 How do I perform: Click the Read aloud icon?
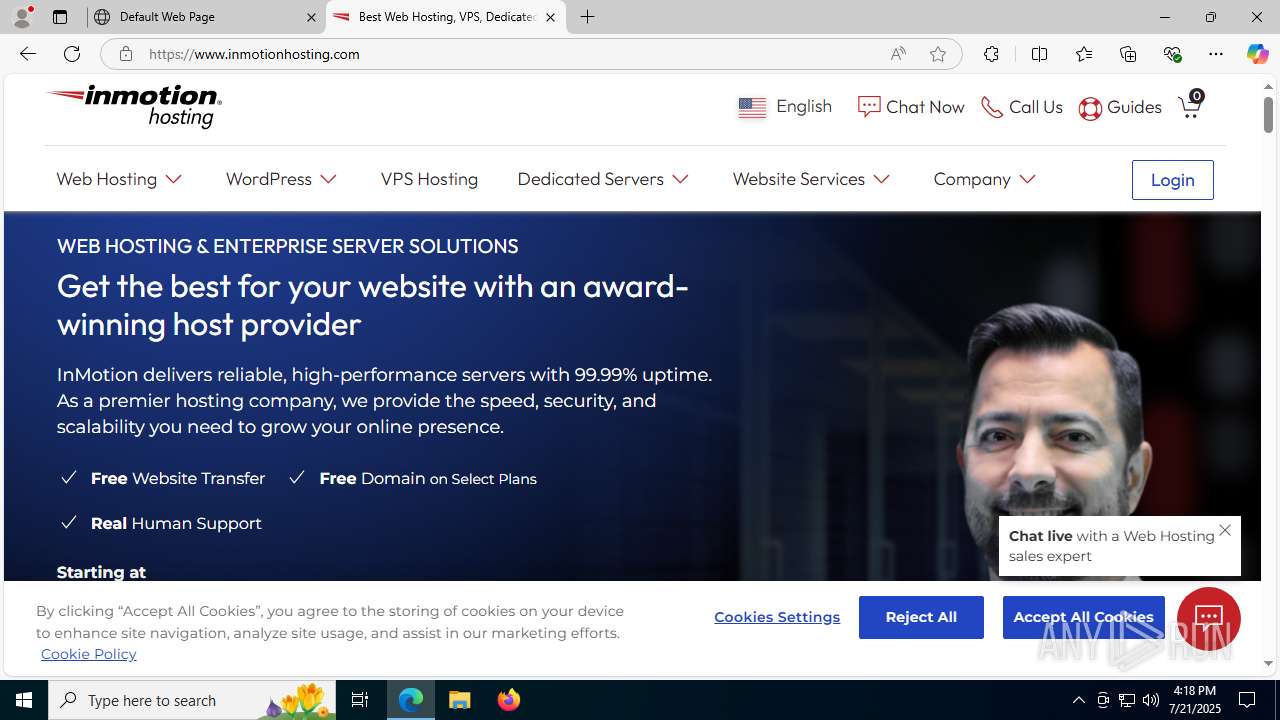coord(898,54)
